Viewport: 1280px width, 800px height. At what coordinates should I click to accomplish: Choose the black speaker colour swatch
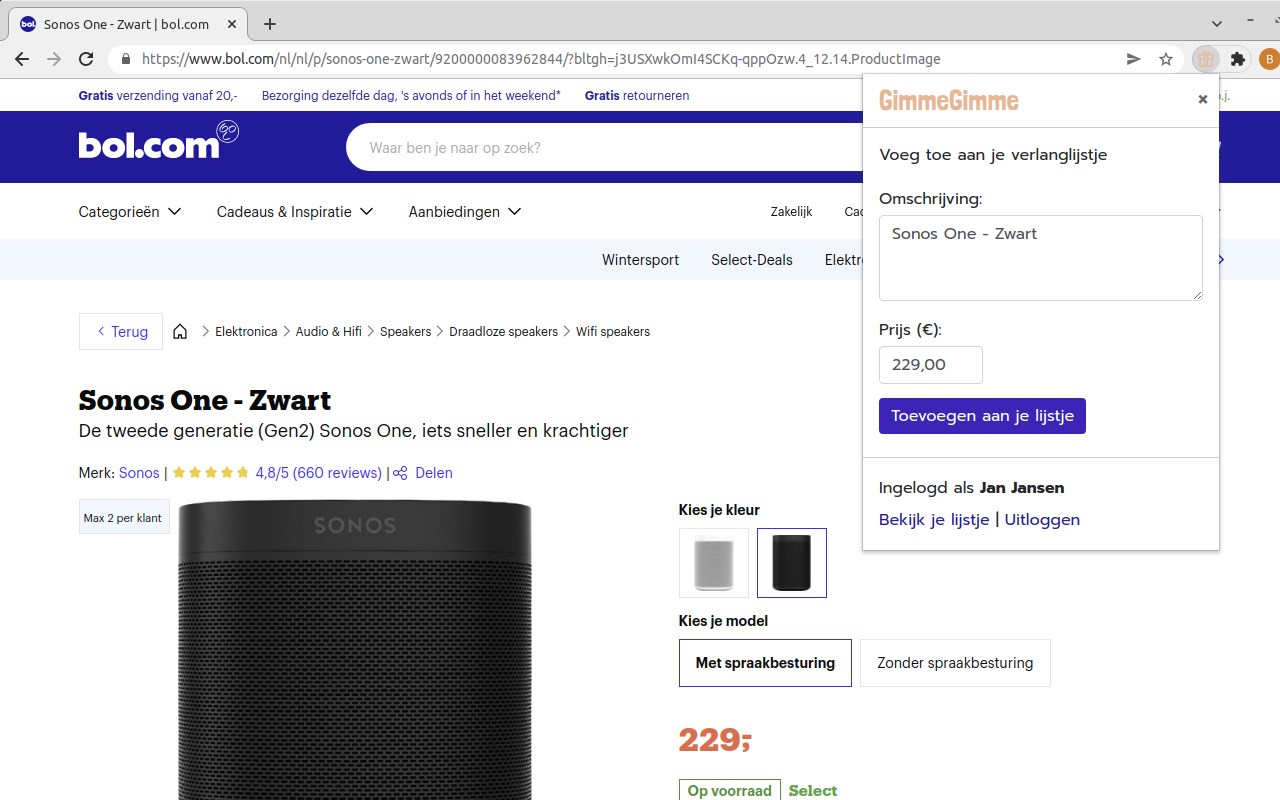[x=792, y=563]
